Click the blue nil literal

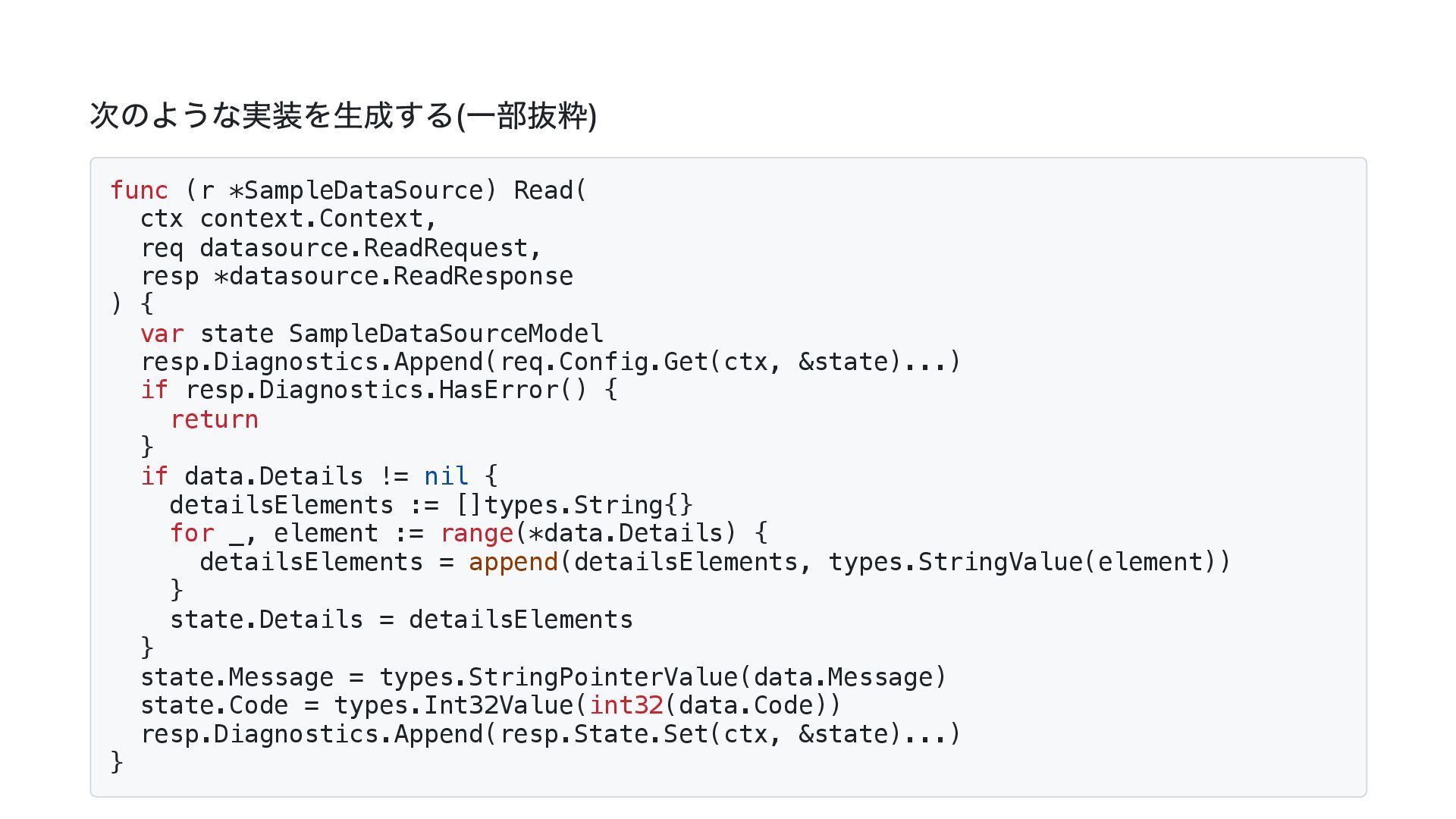pos(446,477)
